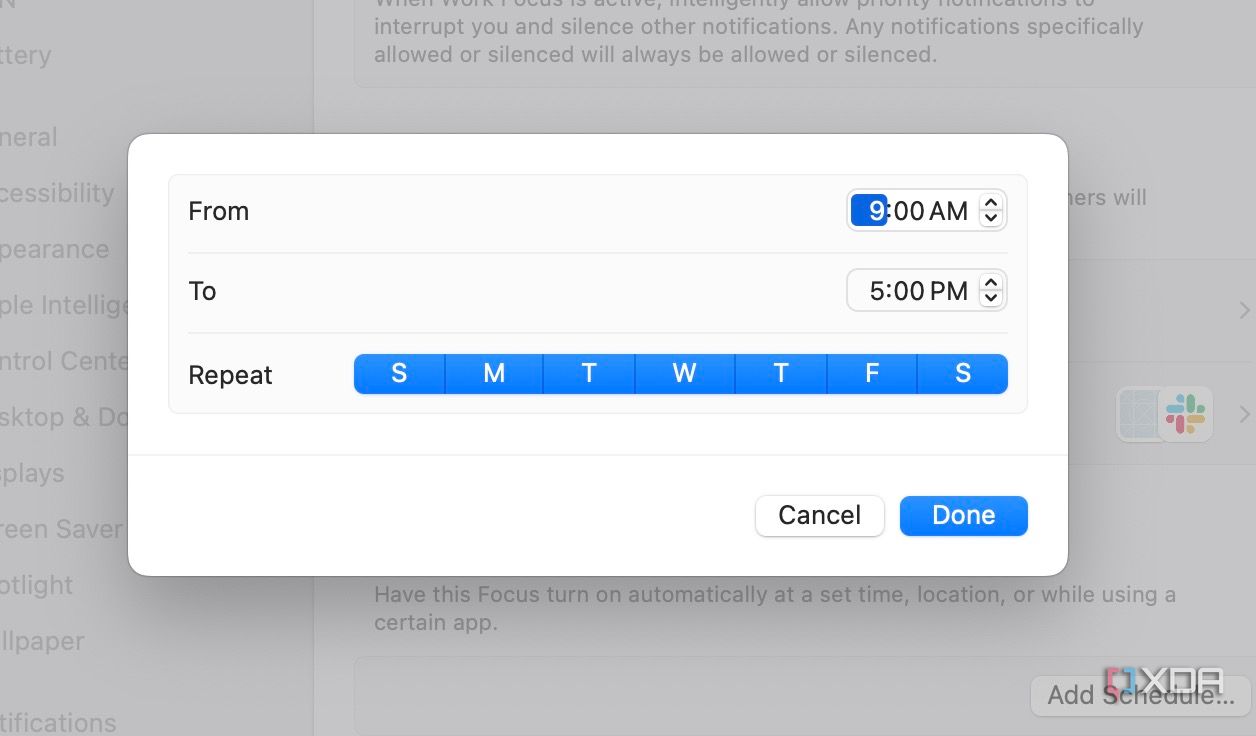This screenshot has width=1256, height=736.
Task: Select the hour 5 in To time
Action: [877, 291]
